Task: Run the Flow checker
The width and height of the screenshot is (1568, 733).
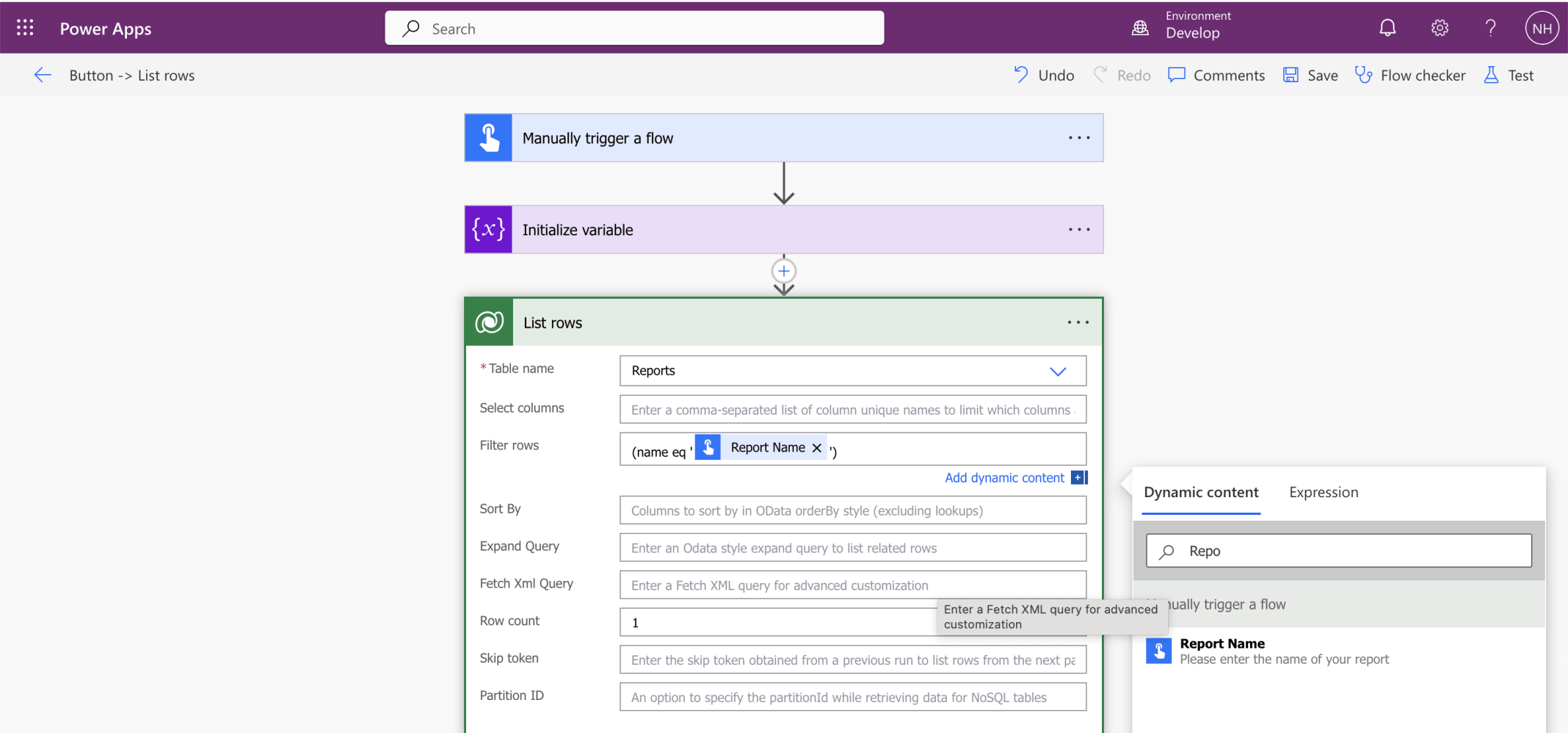Action: [1410, 75]
